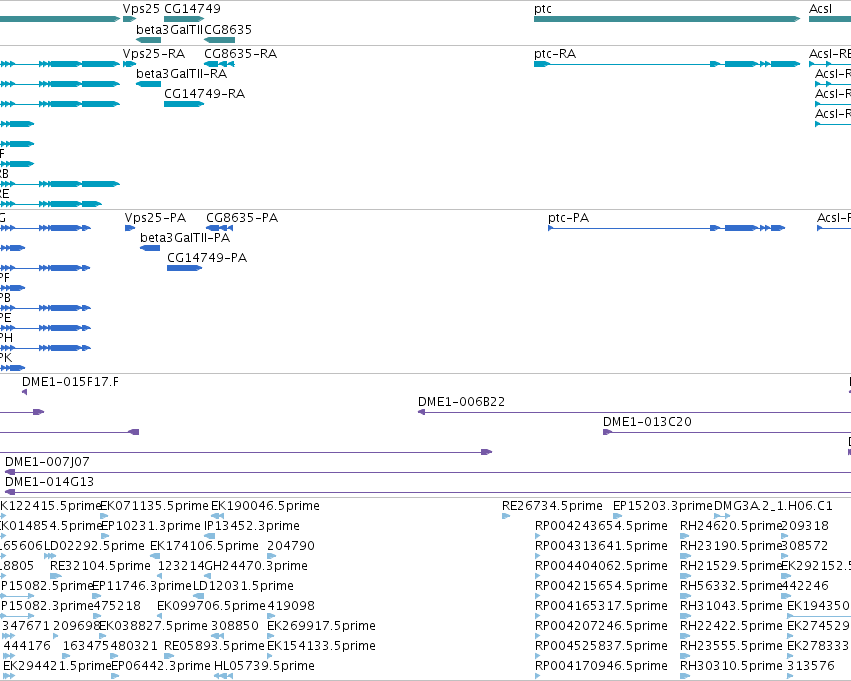Select the RE32104.5prime EST label

[100, 566]
